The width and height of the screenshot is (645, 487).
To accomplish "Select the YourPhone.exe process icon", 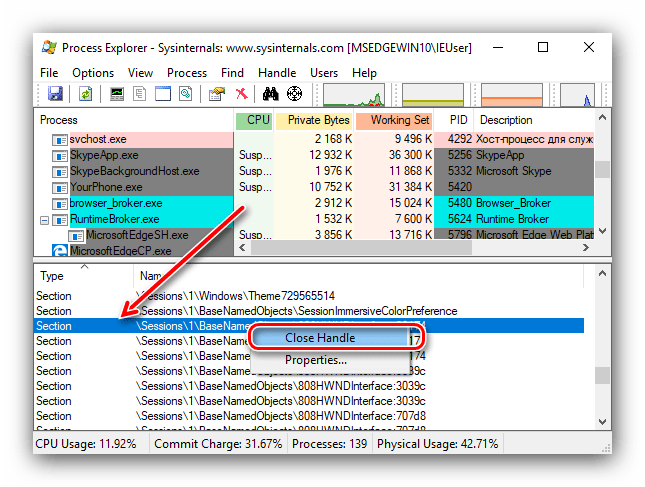I will point(60,188).
